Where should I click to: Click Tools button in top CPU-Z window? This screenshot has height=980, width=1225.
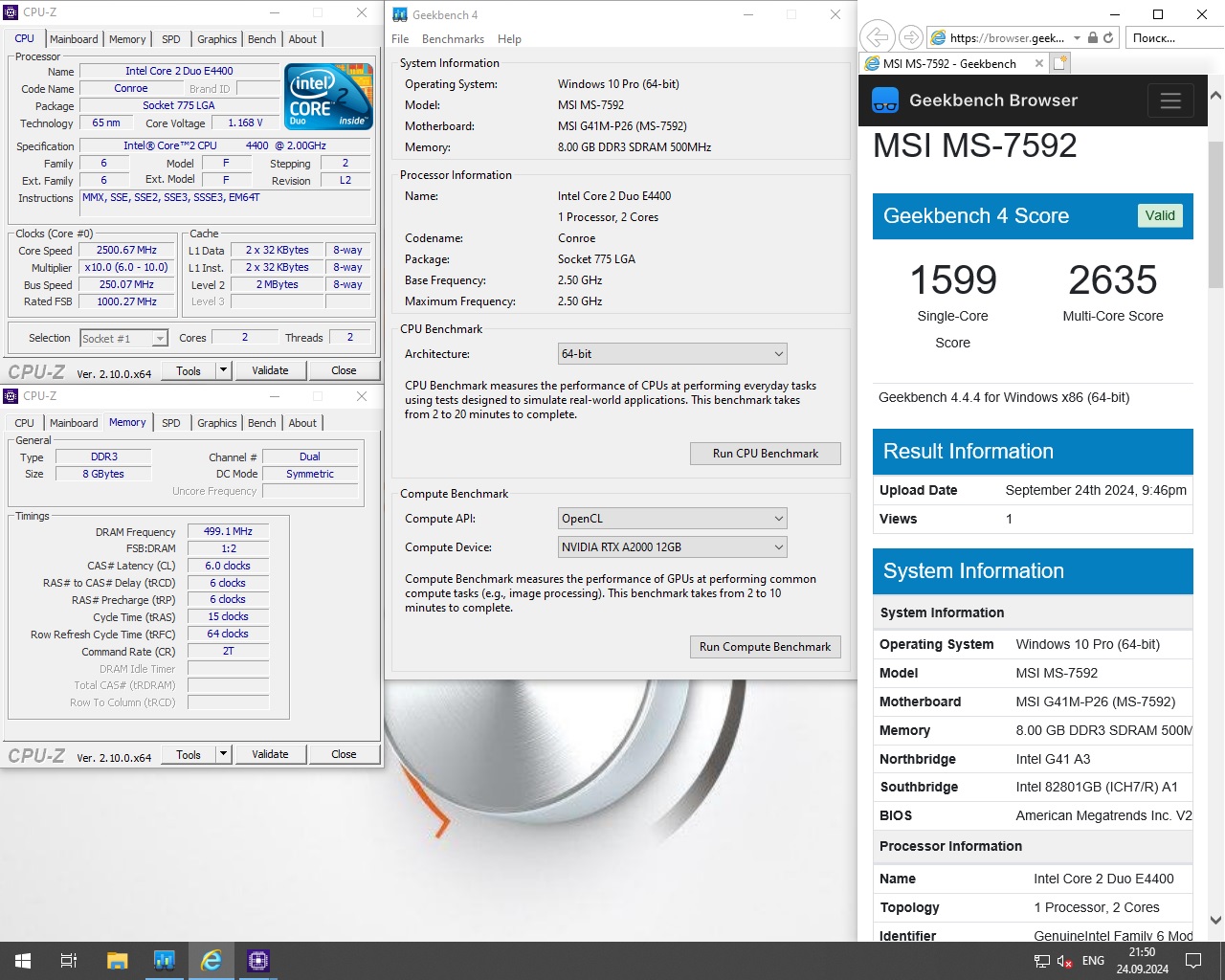[x=189, y=370]
